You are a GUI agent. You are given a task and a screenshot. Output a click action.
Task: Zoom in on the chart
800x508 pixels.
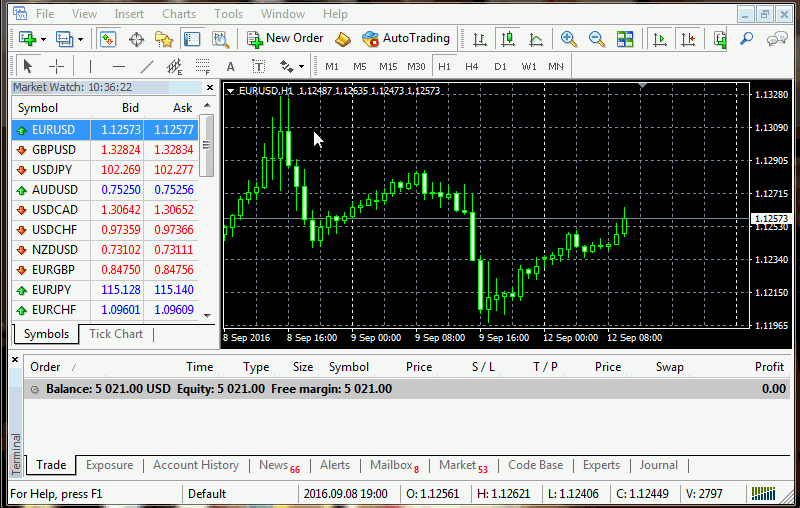click(x=568, y=39)
